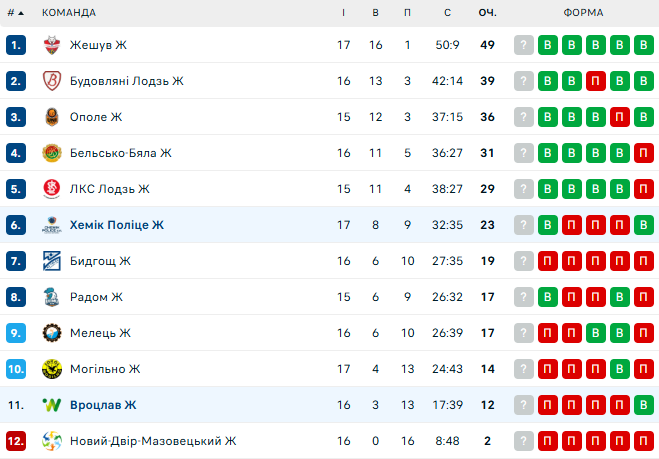Sort standings by the В wins column
Viewport: 659px width, 459px height.
375,13
